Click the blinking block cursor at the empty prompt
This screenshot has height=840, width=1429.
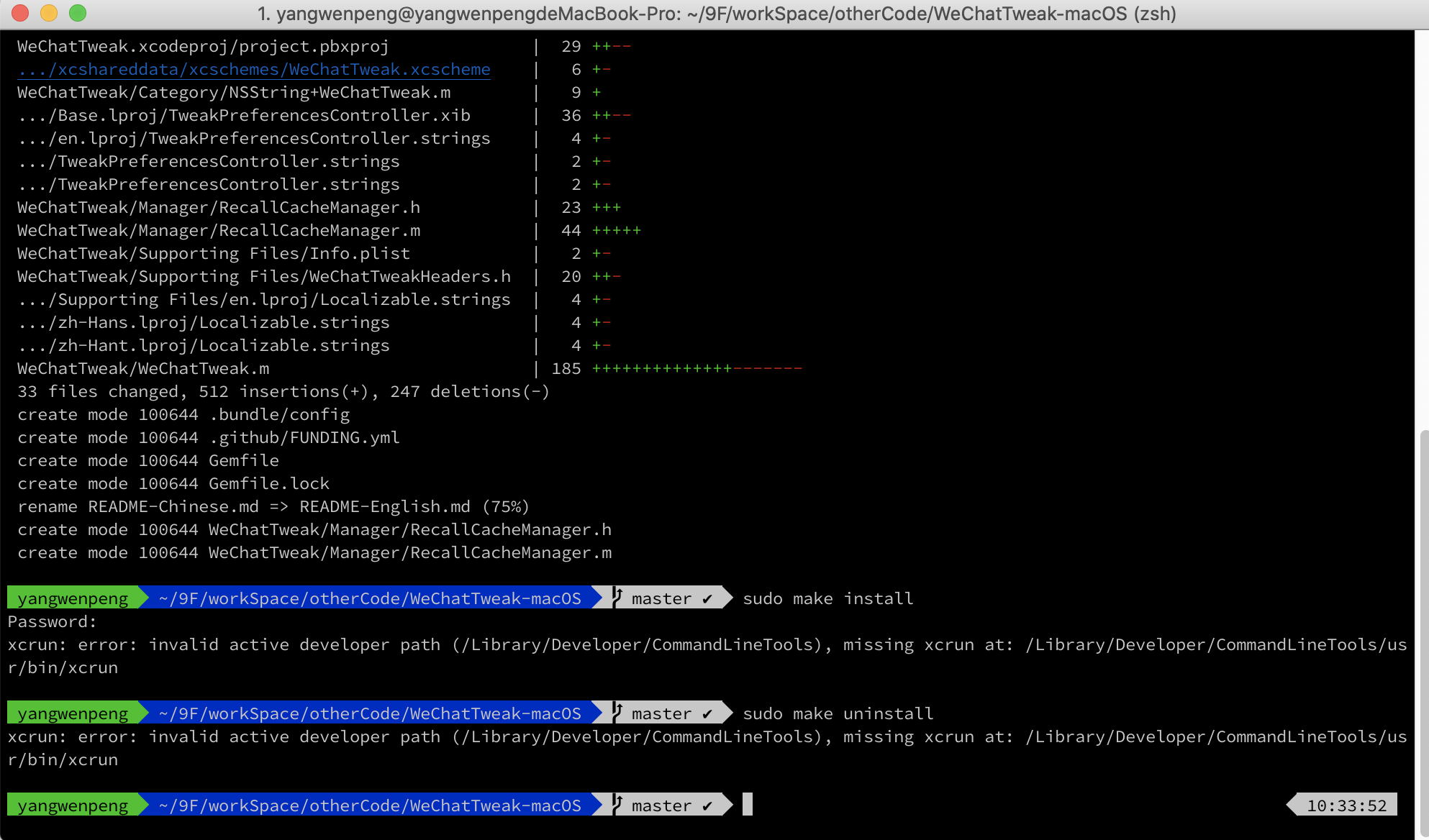(x=748, y=805)
